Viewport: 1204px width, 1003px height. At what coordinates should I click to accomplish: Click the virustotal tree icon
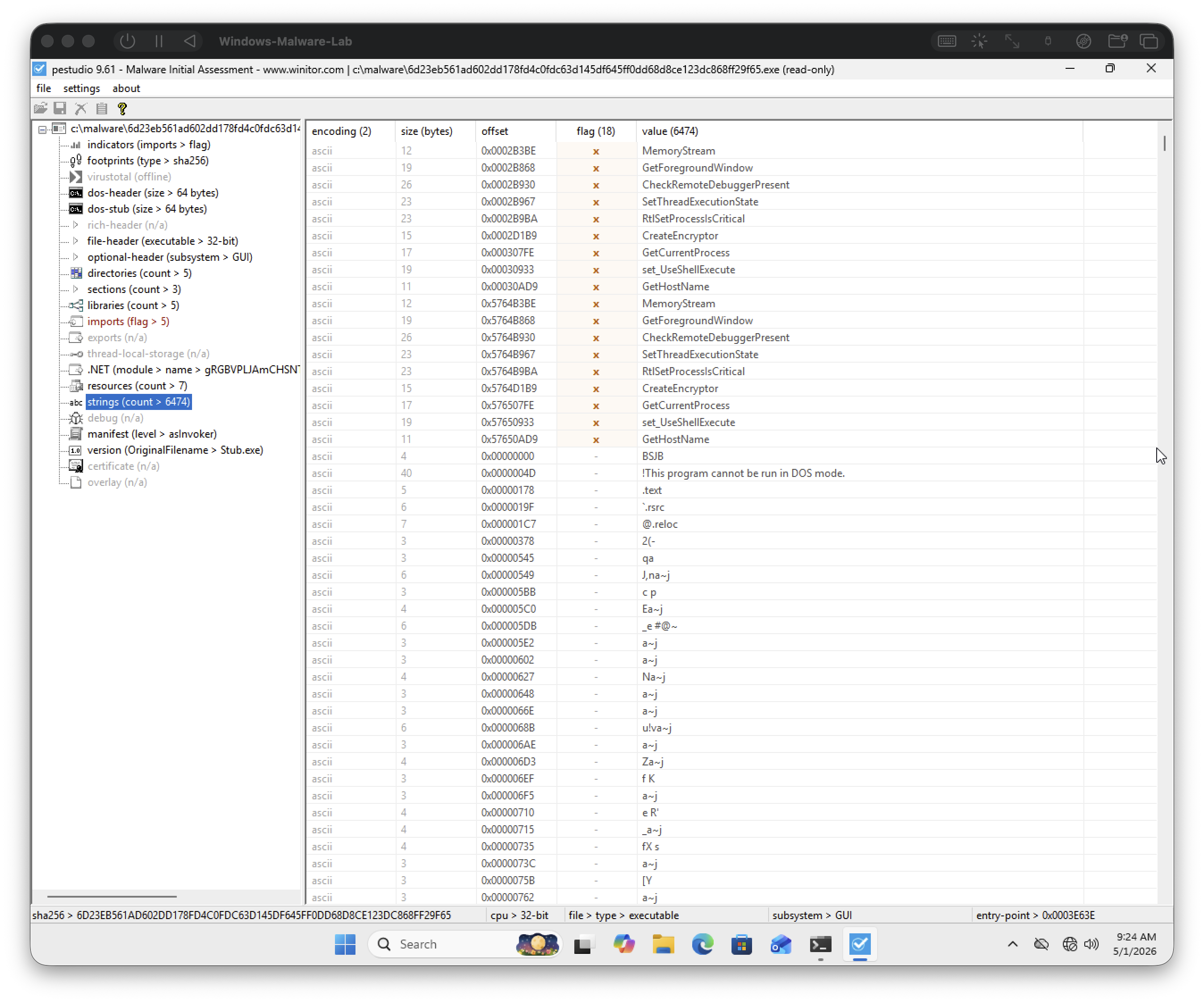[75, 177]
